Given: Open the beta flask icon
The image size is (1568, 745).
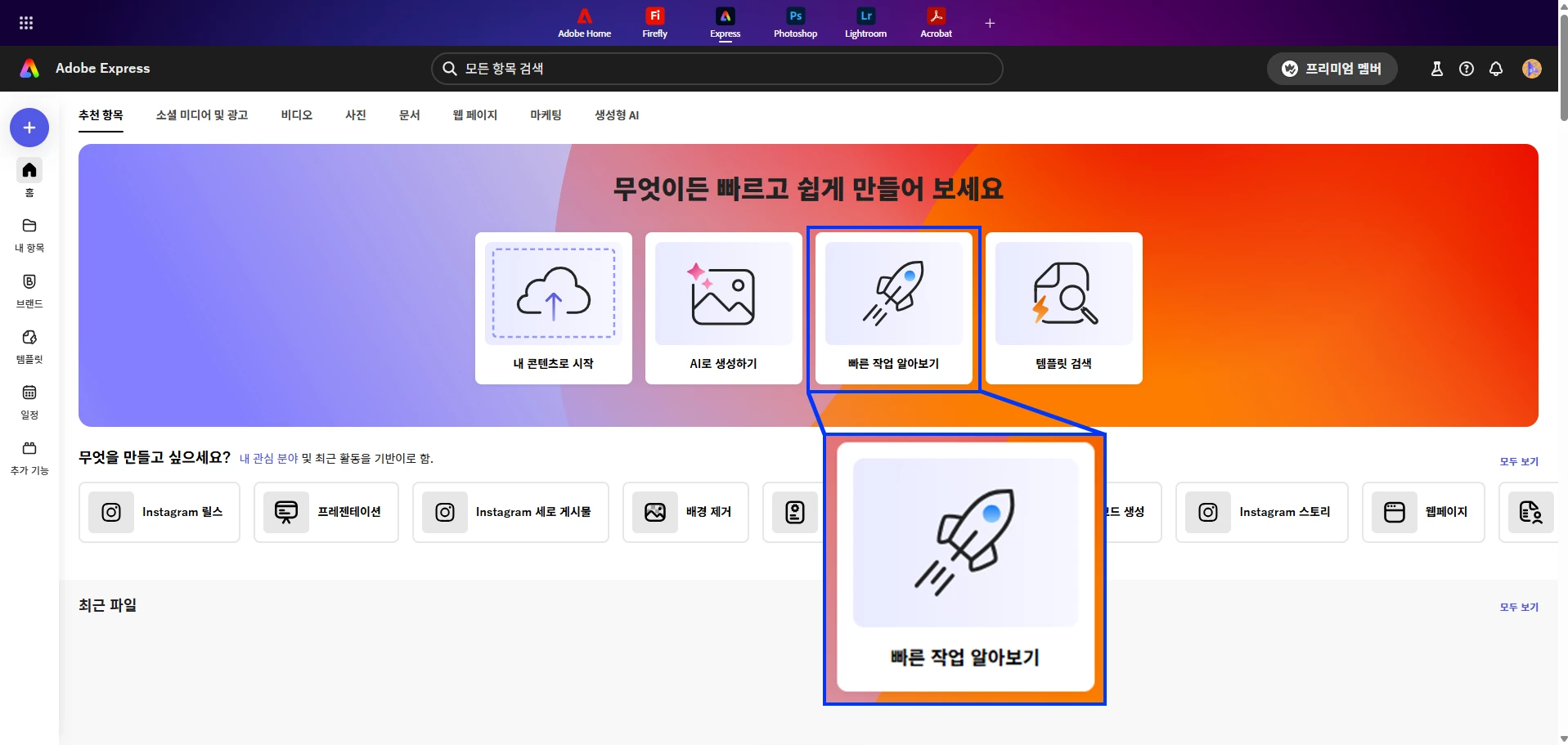Looking at the screenshot, I should click(x=1436, y=69).
